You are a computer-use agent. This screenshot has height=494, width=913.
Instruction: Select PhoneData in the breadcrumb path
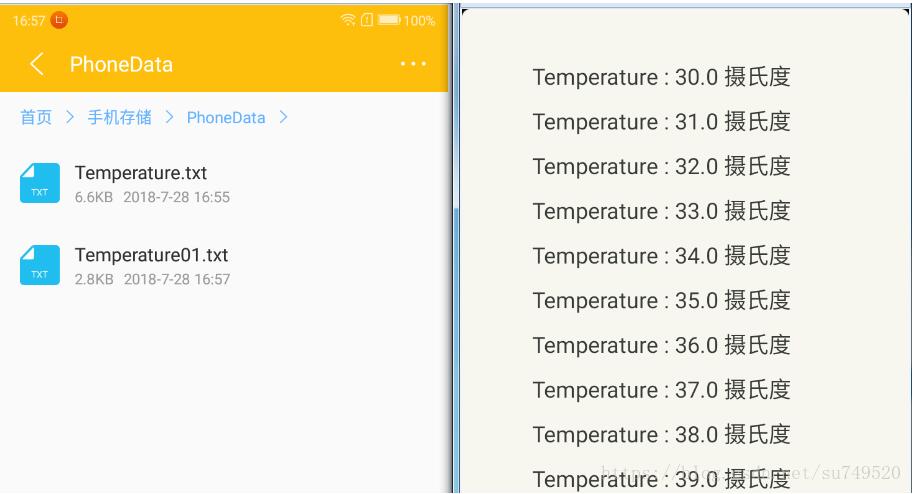click(226, 118)
